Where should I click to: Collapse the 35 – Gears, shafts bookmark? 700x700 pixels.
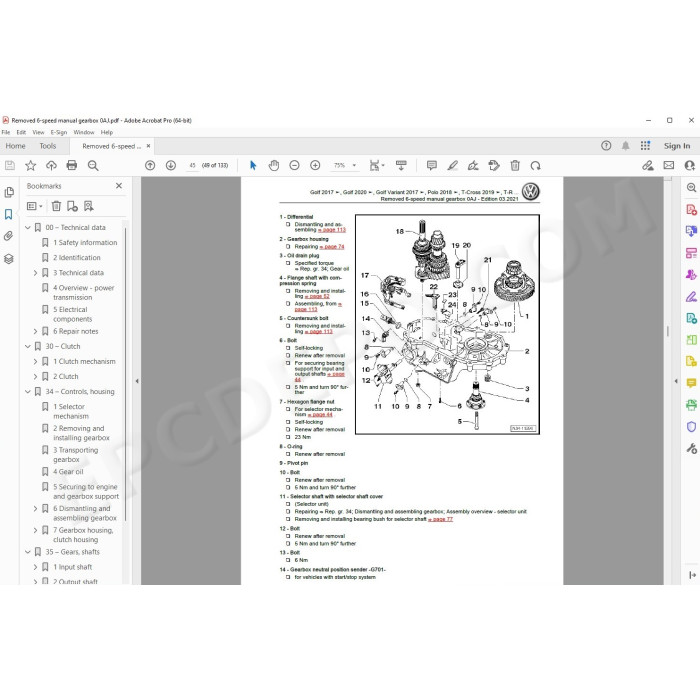[28, 552]
